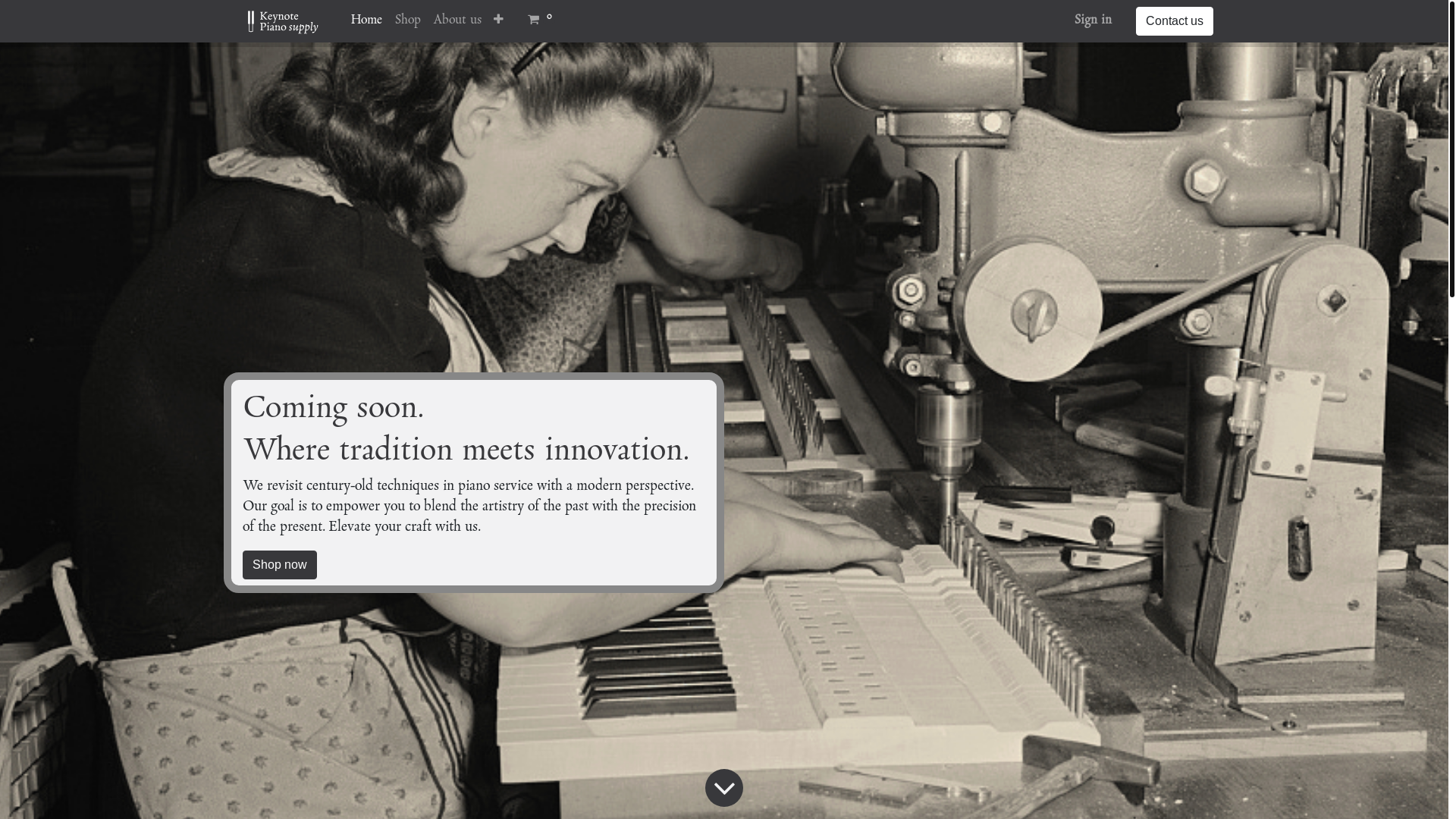Open the Keynote Piano Supply logo
Screen dimensions: 1456x819
point(282,21)
